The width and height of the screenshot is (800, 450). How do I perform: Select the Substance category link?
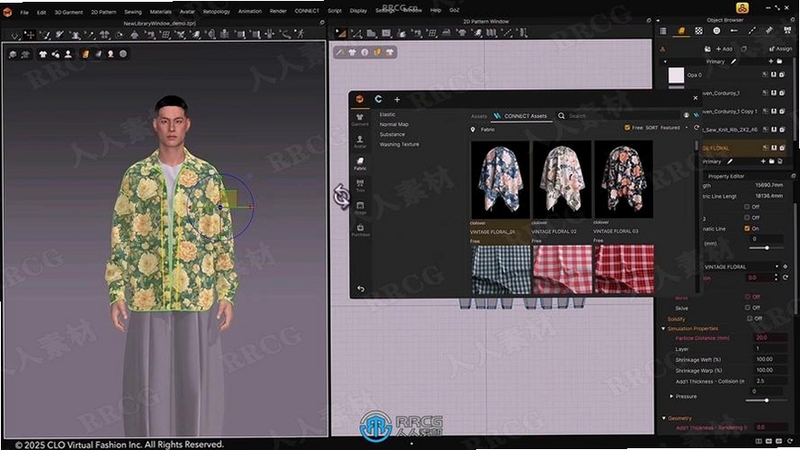(x=392, y=134)
